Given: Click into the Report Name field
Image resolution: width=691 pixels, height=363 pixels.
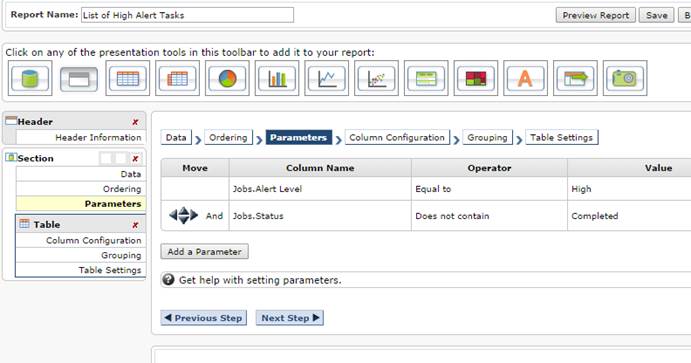Looking at the screenshot, I should (x=187, y=15).
